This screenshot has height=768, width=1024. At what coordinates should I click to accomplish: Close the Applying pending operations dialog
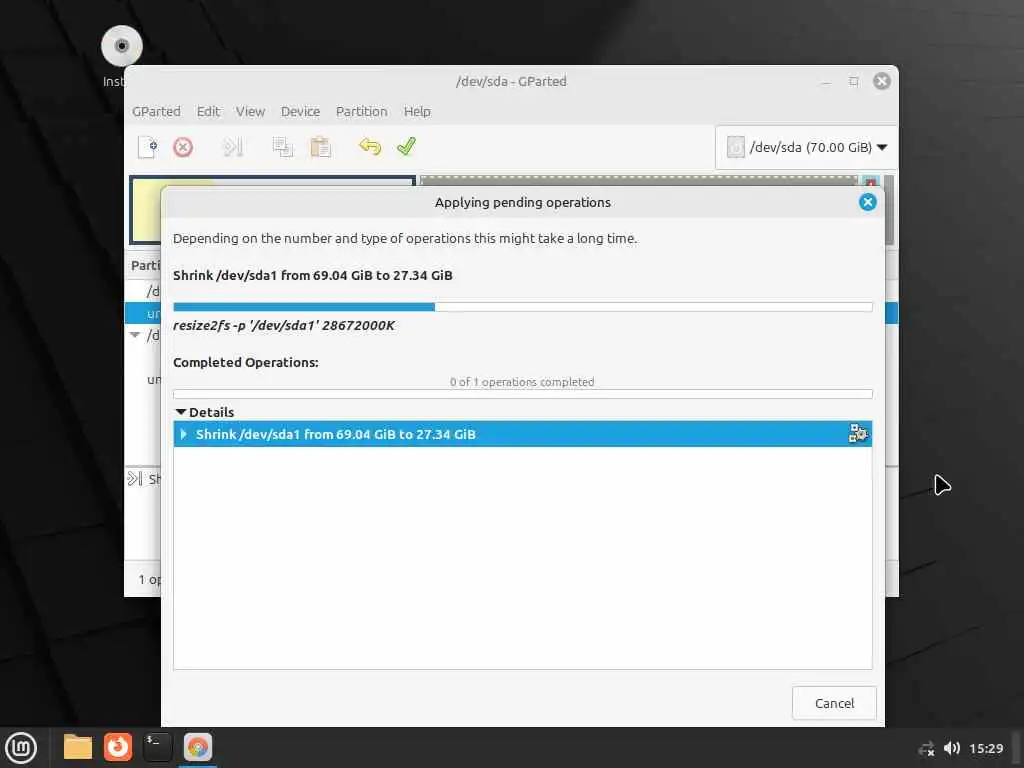pyautogui.click(x=867, y=202)
